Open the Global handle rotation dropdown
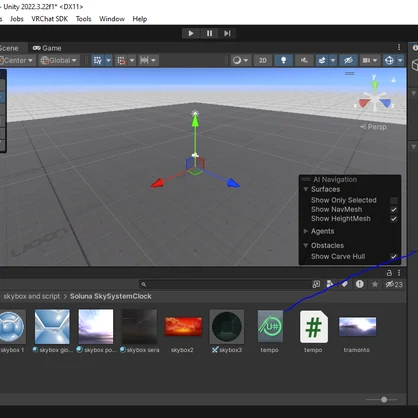418x418 pixels. [59, 60]
